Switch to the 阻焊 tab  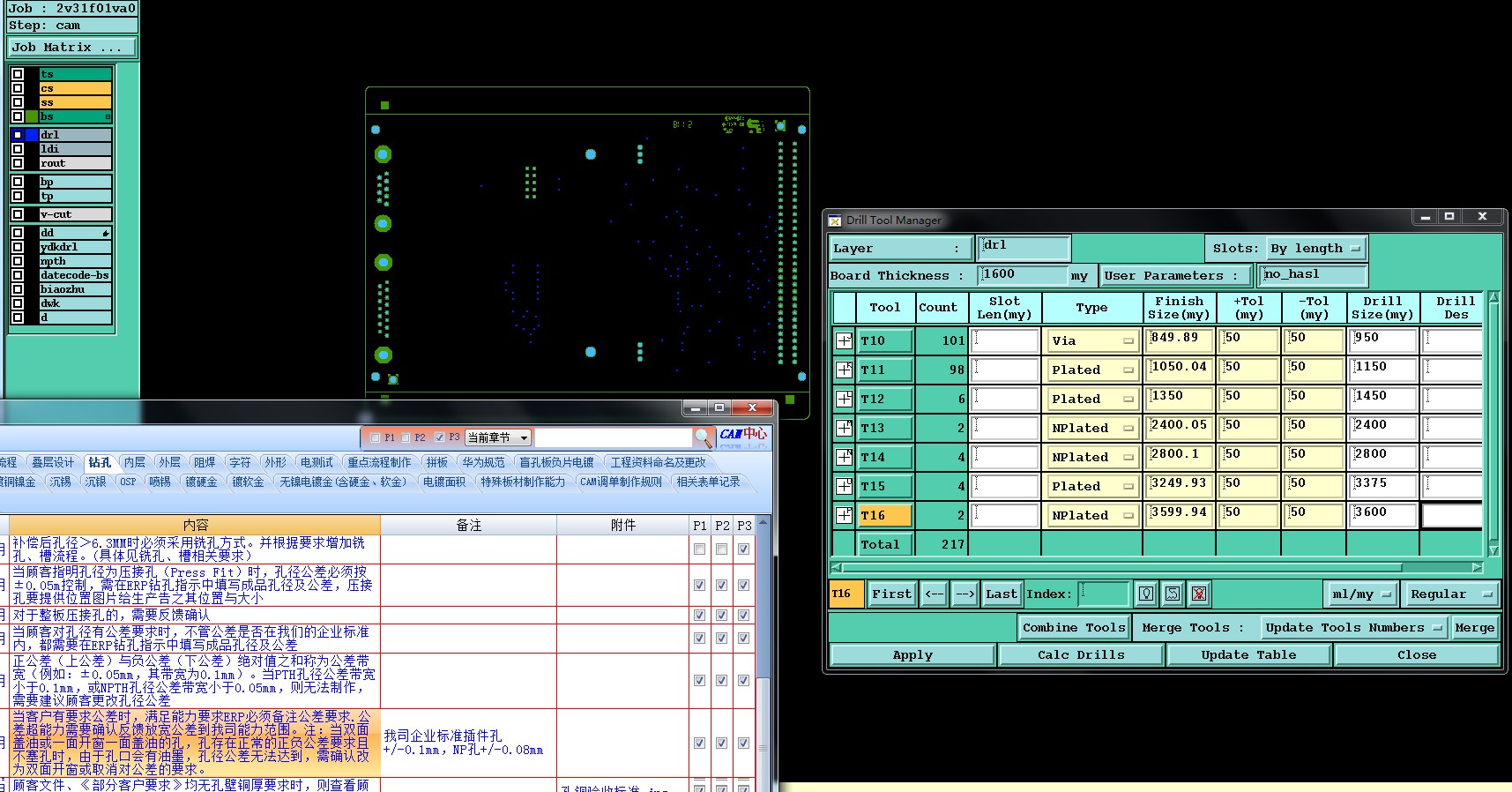pyautogui.click(x=205, y=462)
